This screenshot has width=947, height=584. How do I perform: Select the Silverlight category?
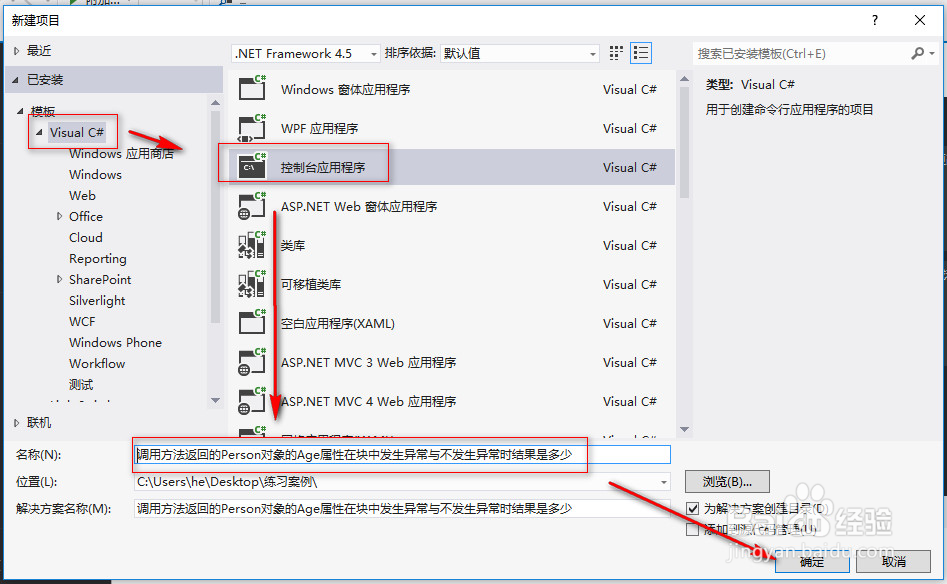coord(97,301)
